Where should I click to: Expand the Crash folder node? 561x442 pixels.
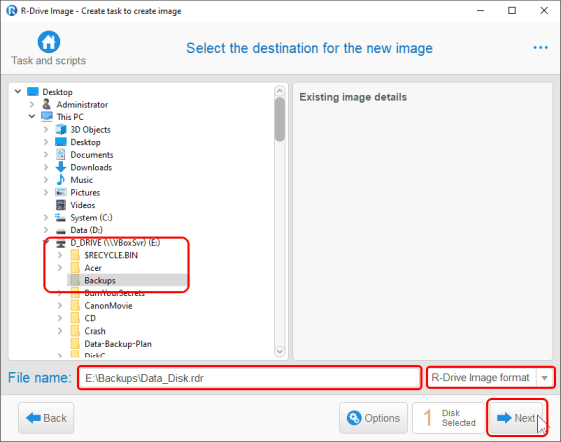[60, 331]
